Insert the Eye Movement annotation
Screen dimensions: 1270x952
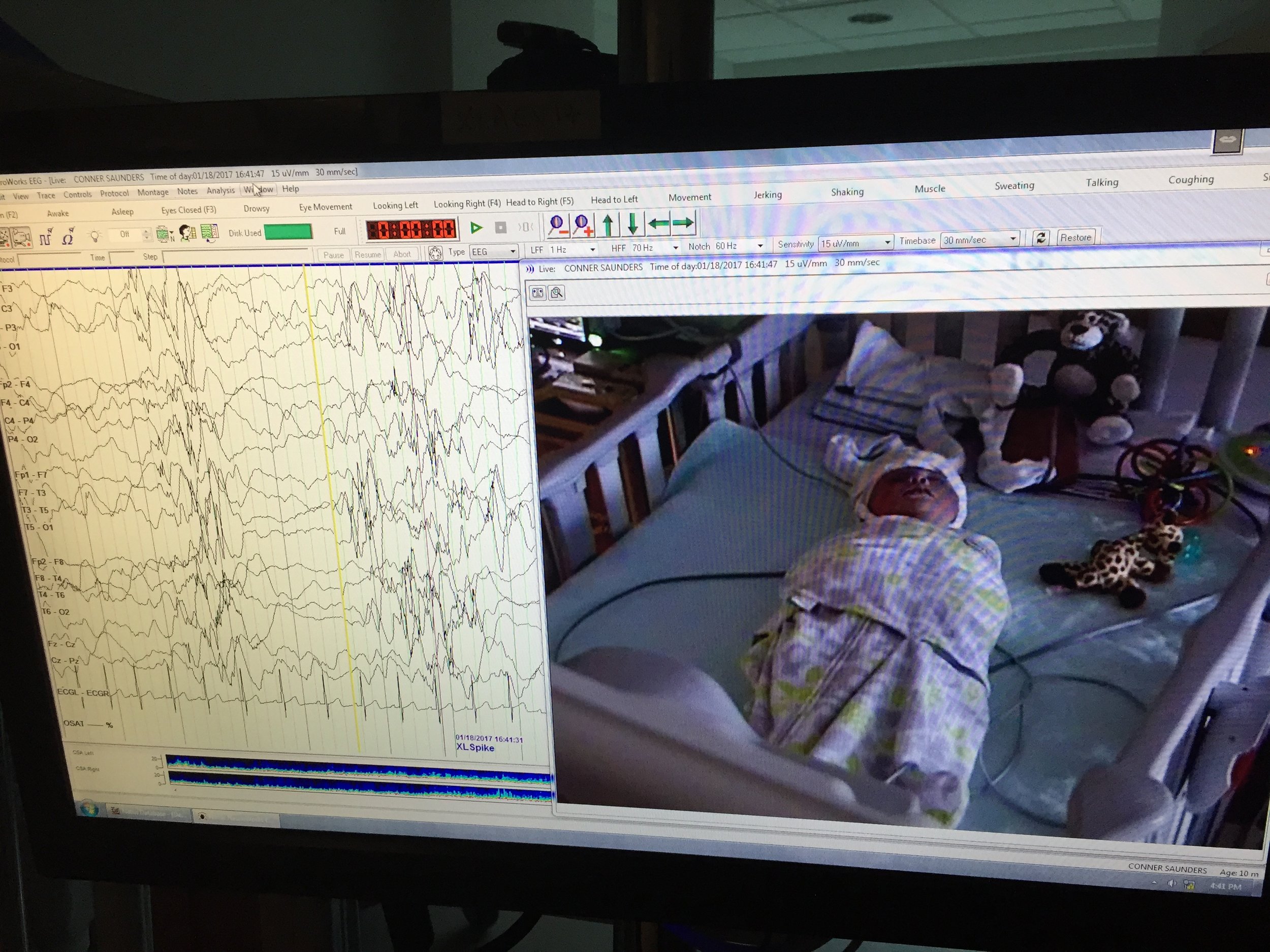(x=326, y=207)
